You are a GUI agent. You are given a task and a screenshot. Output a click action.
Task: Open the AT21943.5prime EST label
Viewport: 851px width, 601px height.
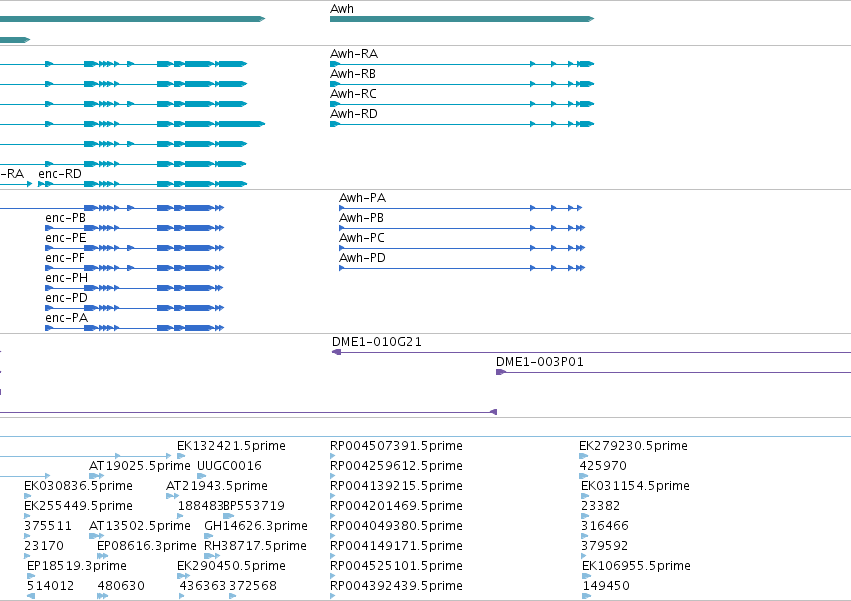pos(217,486)
